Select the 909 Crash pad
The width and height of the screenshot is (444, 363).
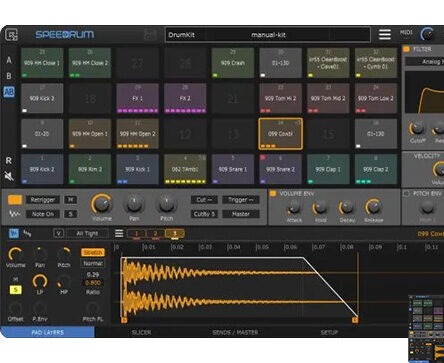233,63
